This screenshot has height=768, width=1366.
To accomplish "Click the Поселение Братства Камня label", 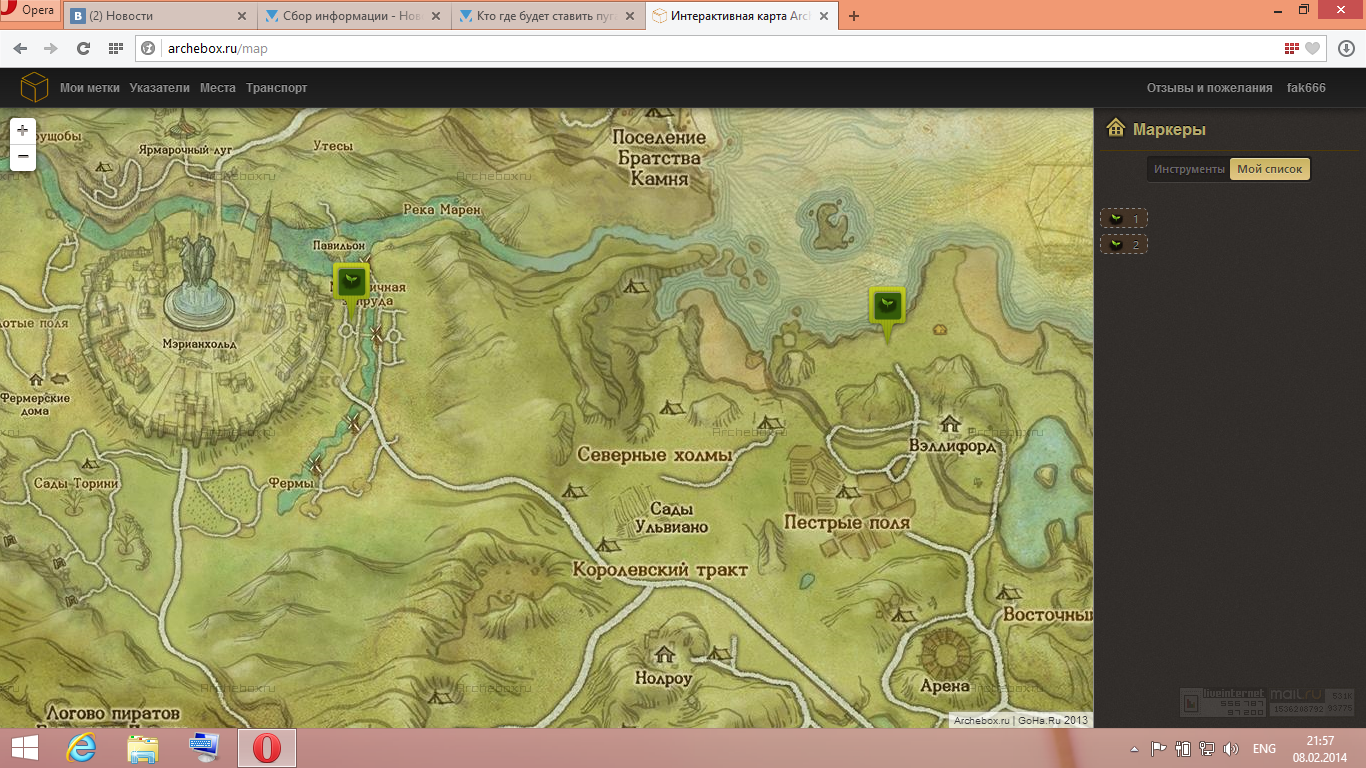I will coord(659,158).
